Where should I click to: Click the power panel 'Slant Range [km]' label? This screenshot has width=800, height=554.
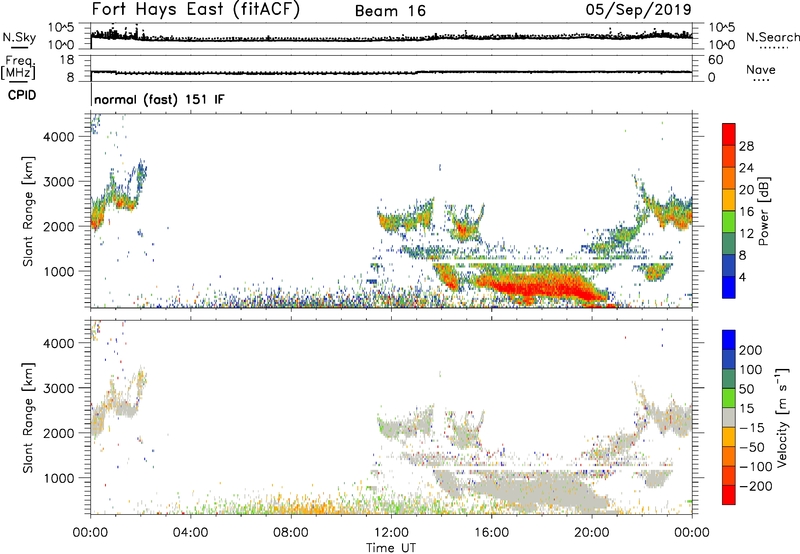tap(28, 211)
